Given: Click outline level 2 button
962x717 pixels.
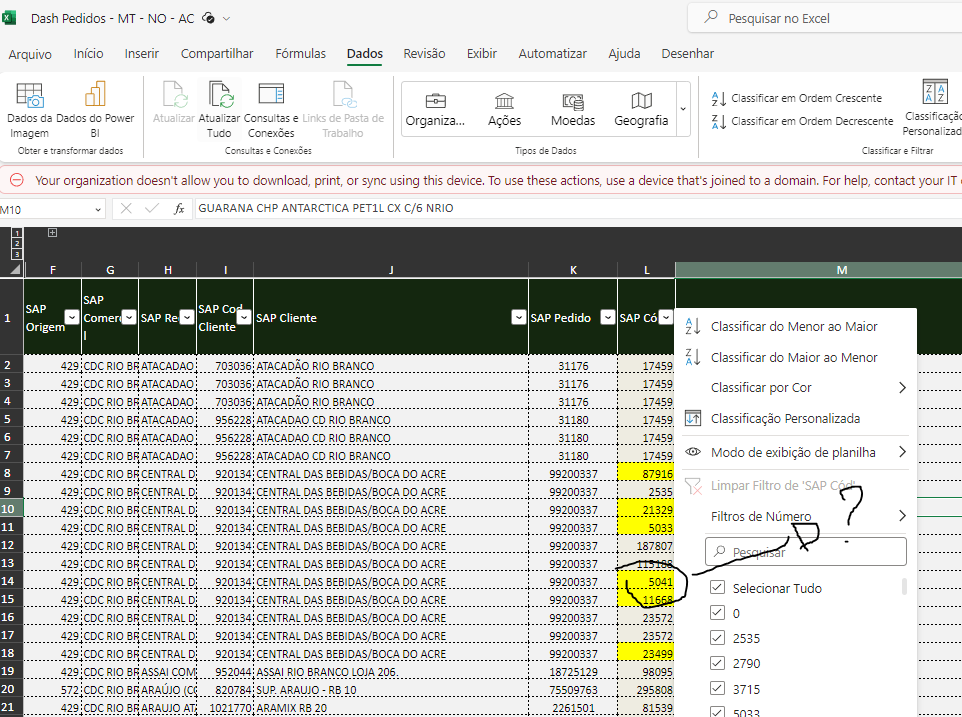Looking at the screenshot, I should 17,243.
